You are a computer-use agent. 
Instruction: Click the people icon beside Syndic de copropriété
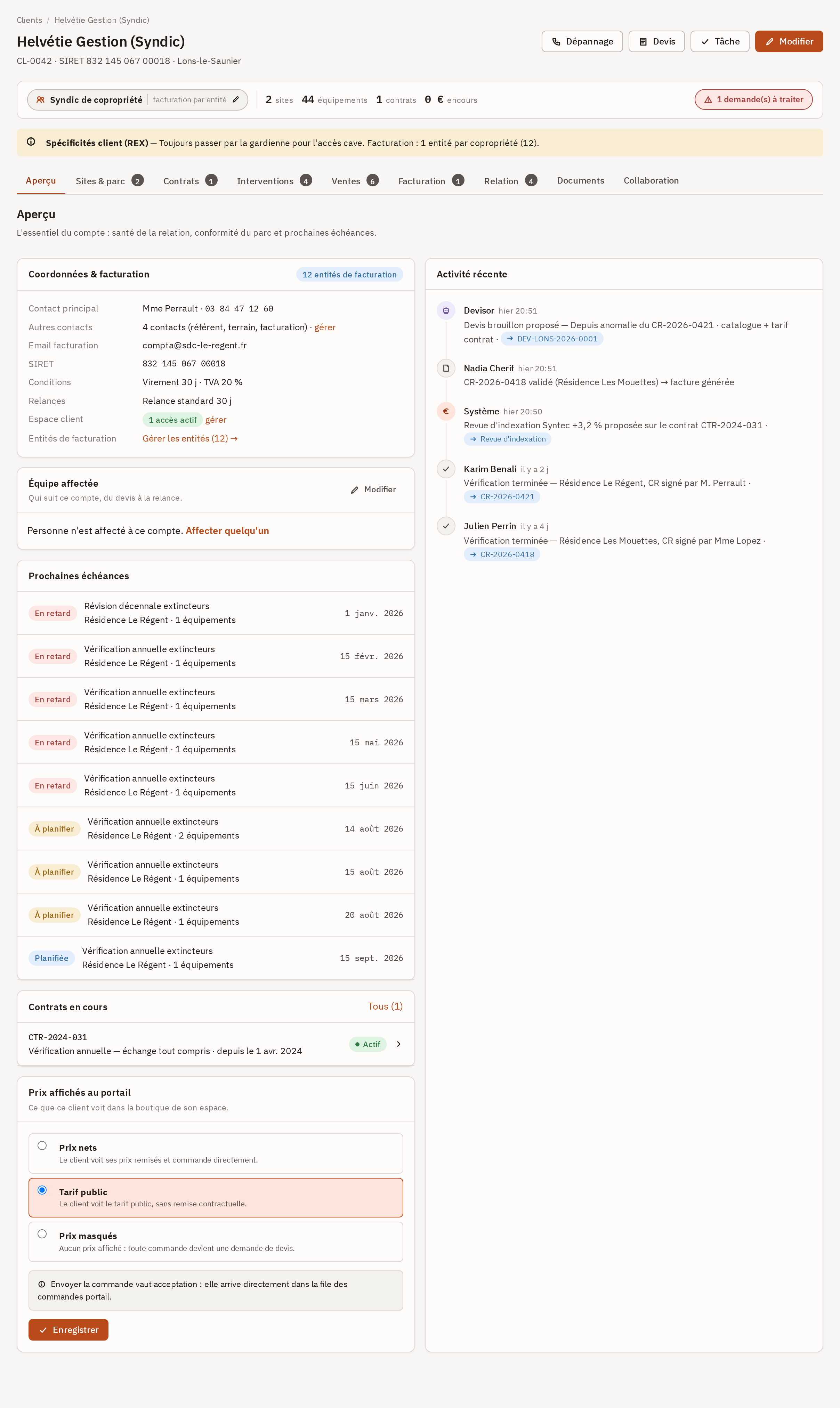click(x=40, y=99)
